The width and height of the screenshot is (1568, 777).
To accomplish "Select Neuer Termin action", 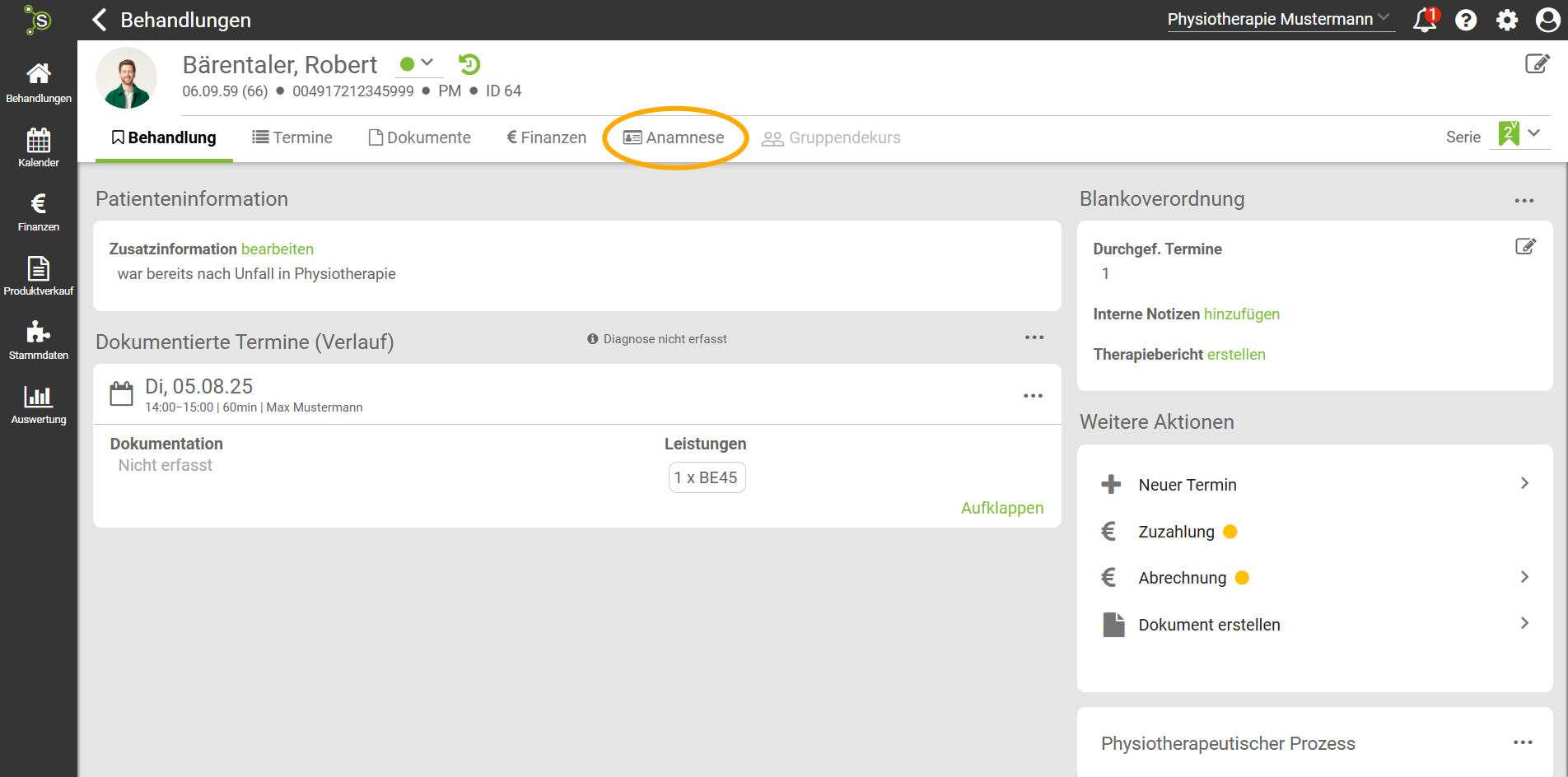I will 1187,485.
